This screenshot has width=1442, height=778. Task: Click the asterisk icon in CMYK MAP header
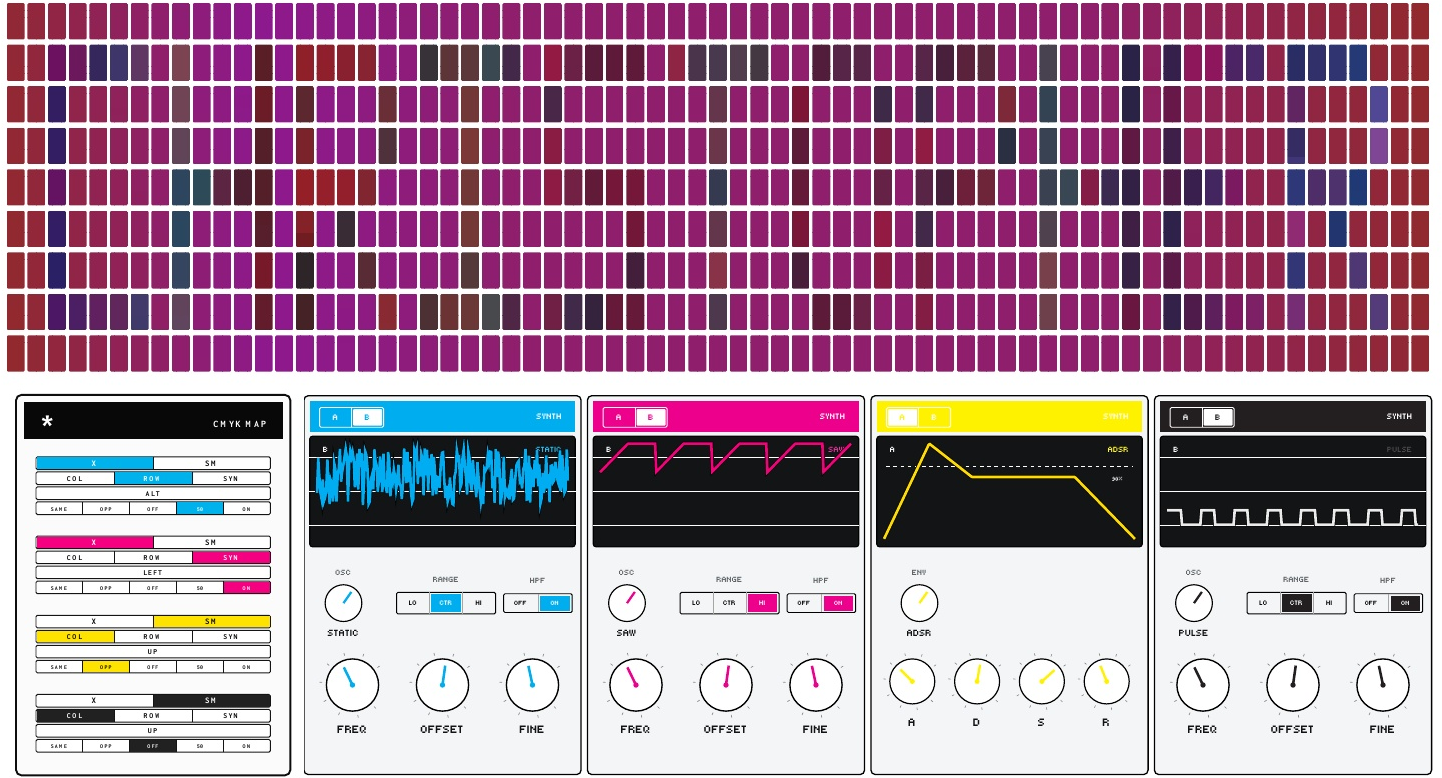pyautogui.click(x=47, y=422)
